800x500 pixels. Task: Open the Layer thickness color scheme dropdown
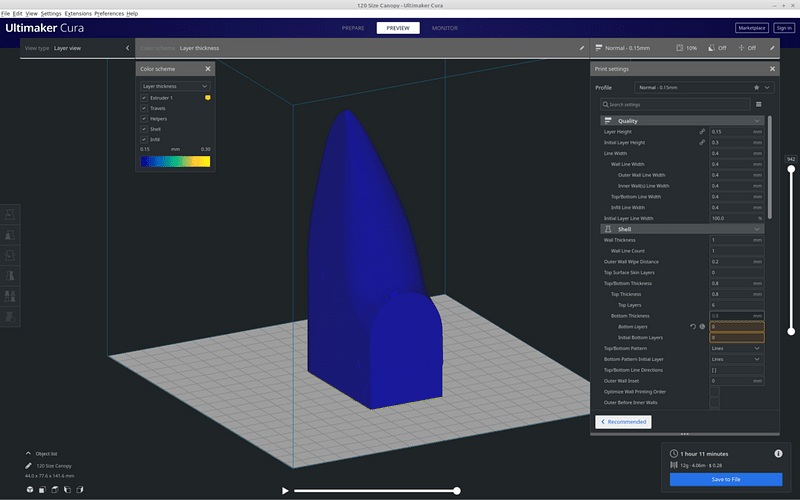point(175,86)
